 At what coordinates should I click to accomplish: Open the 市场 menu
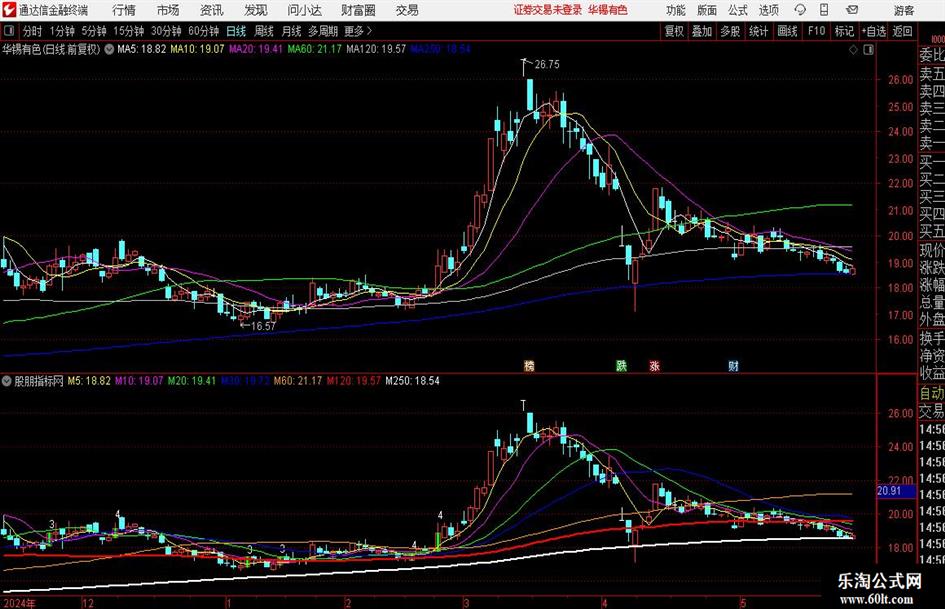pyautogui.click(x=168, y=10)
